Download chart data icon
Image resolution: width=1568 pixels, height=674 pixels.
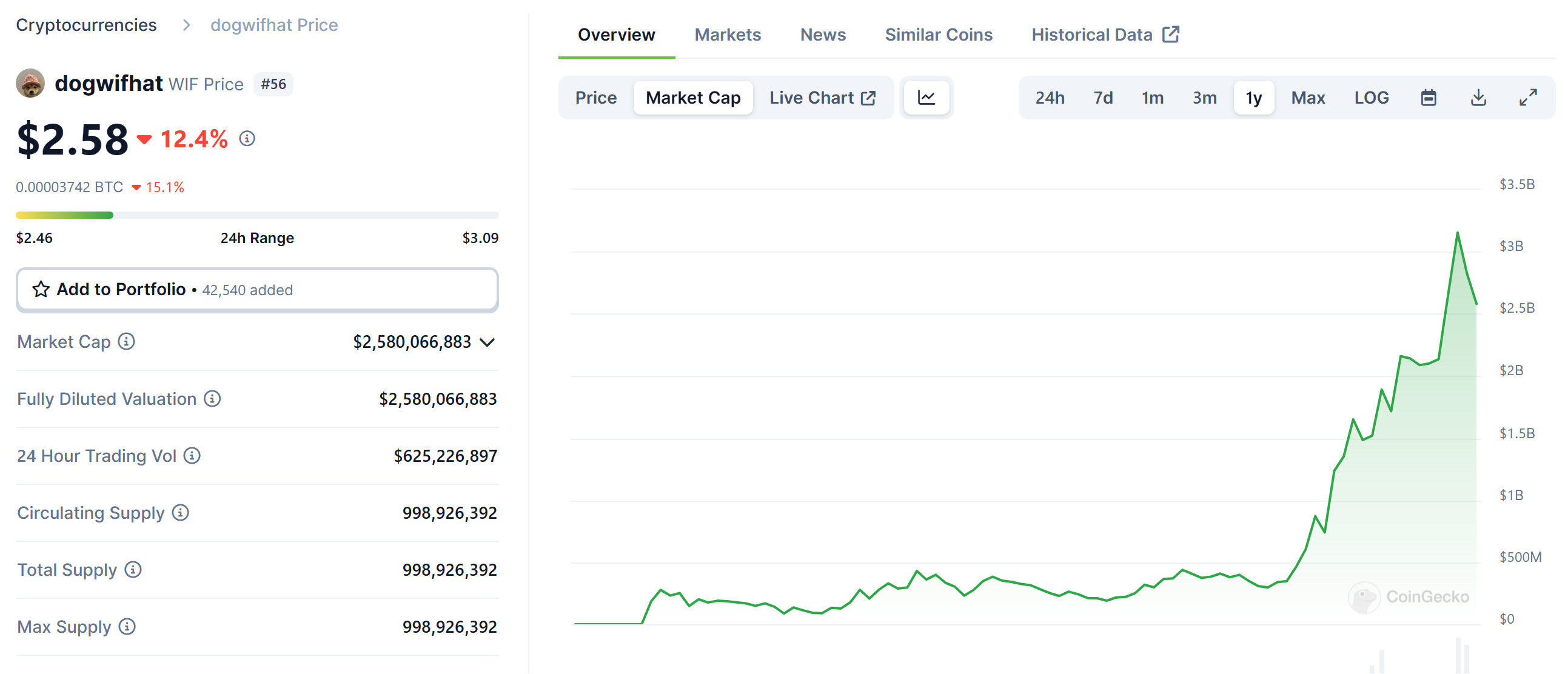click(x=1478, y=98)
